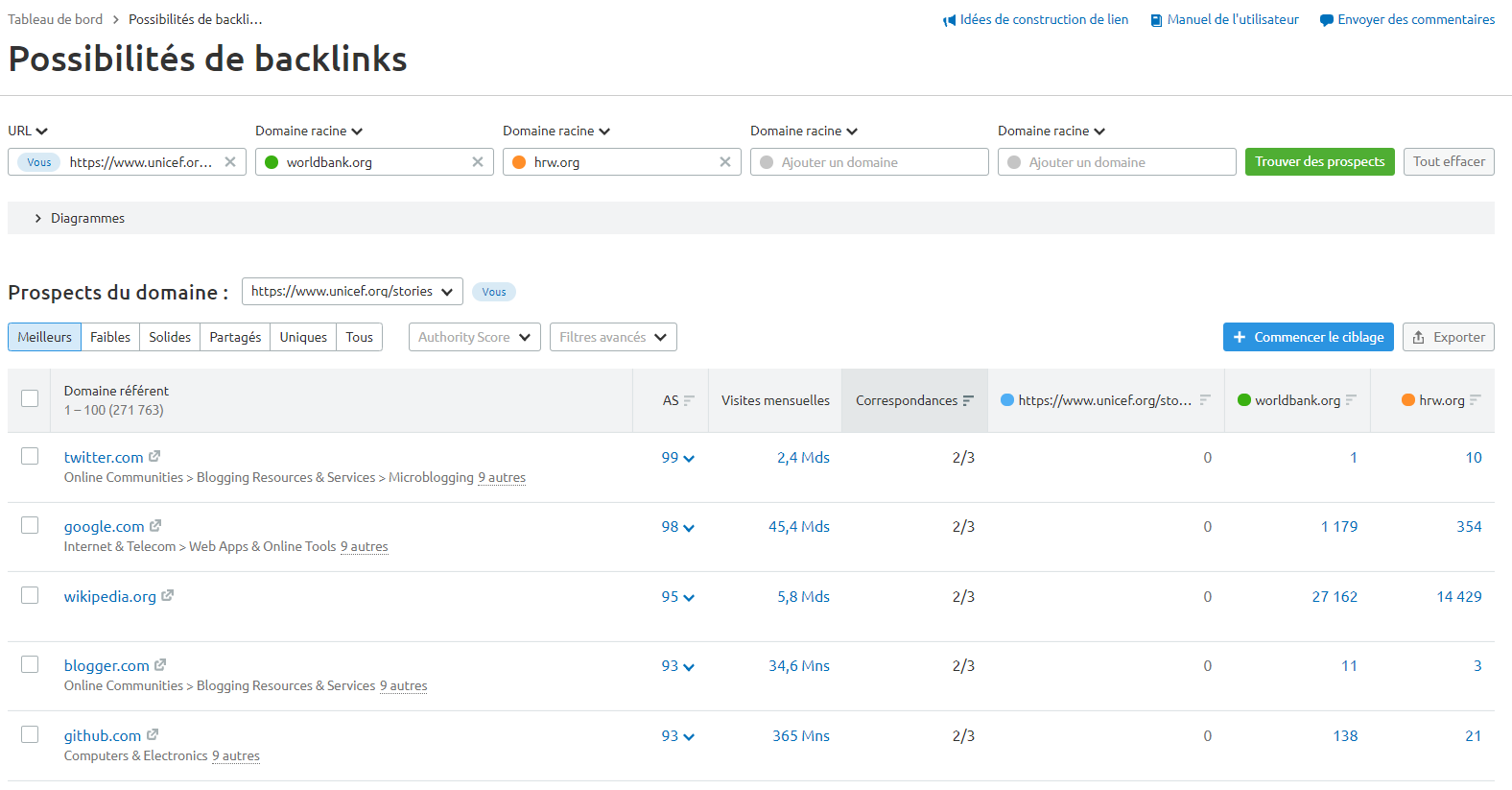Go to Tableau de bord breadcrumb
The image size is (1512, 790).
[x=55, y=19]
